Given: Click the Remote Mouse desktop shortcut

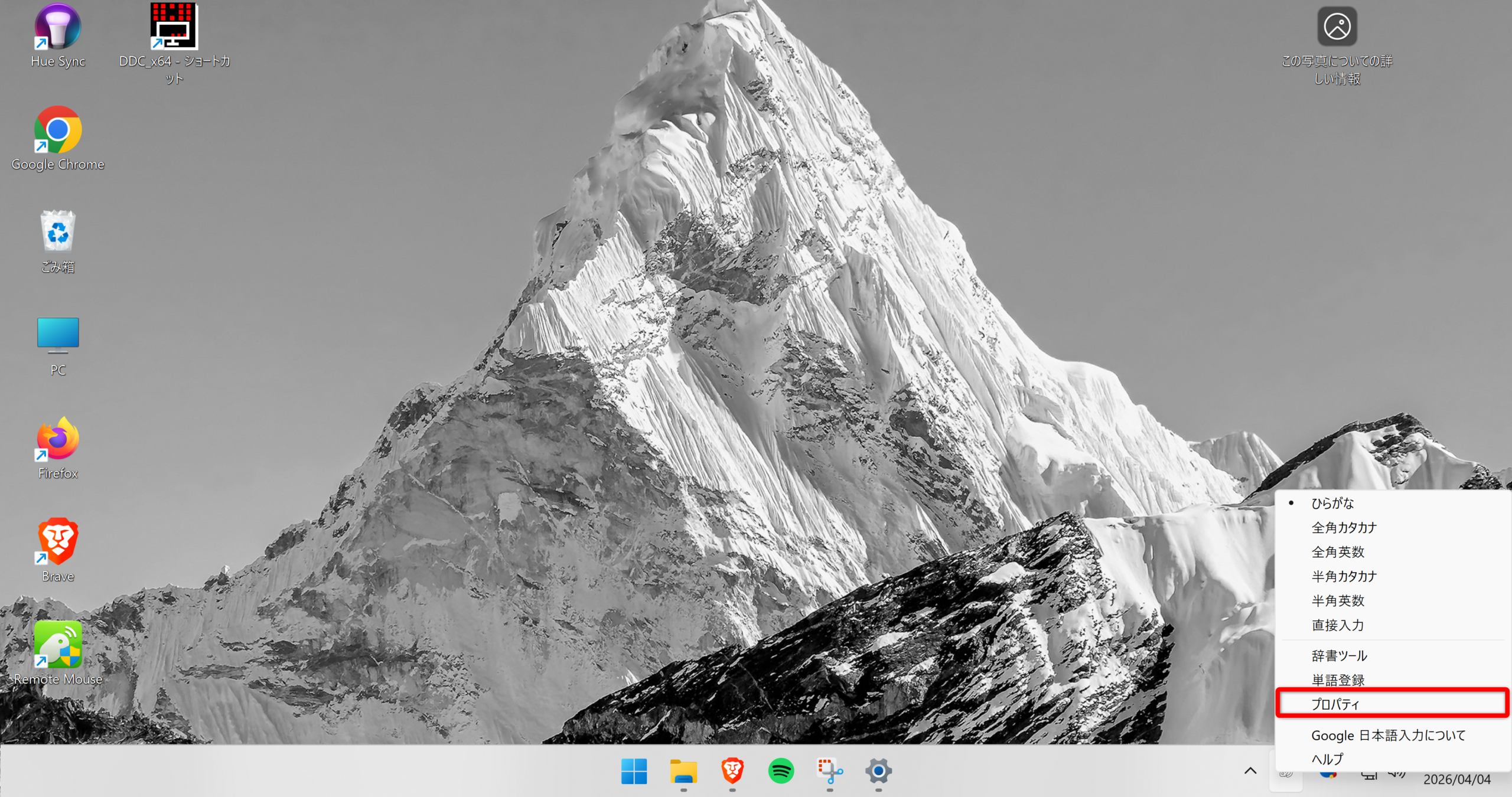Looking at the screenshot, I should click(57, 645).
